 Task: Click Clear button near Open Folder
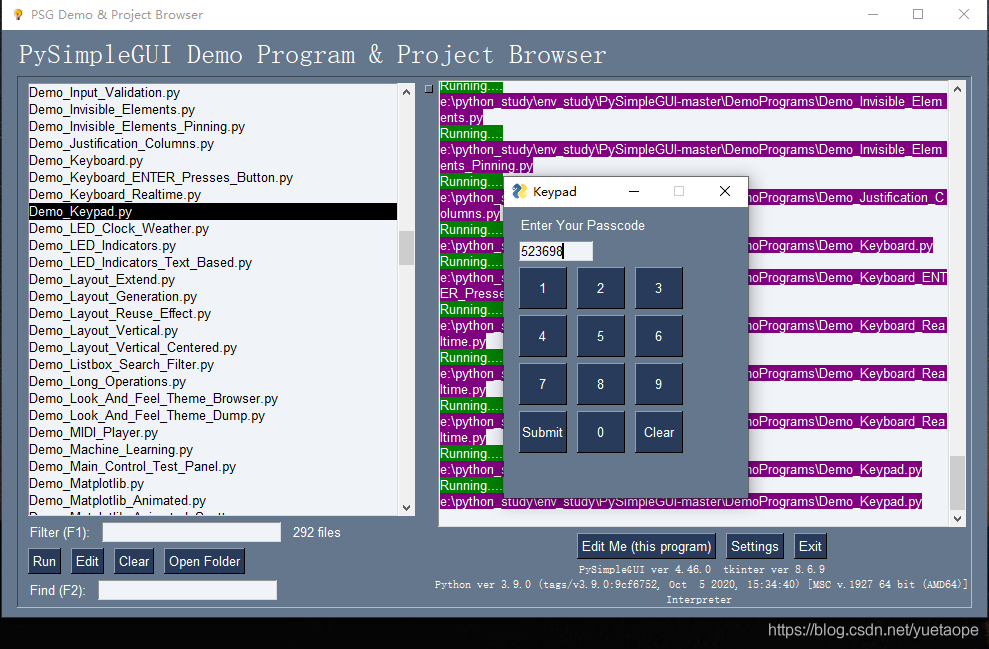click(134, 561)
